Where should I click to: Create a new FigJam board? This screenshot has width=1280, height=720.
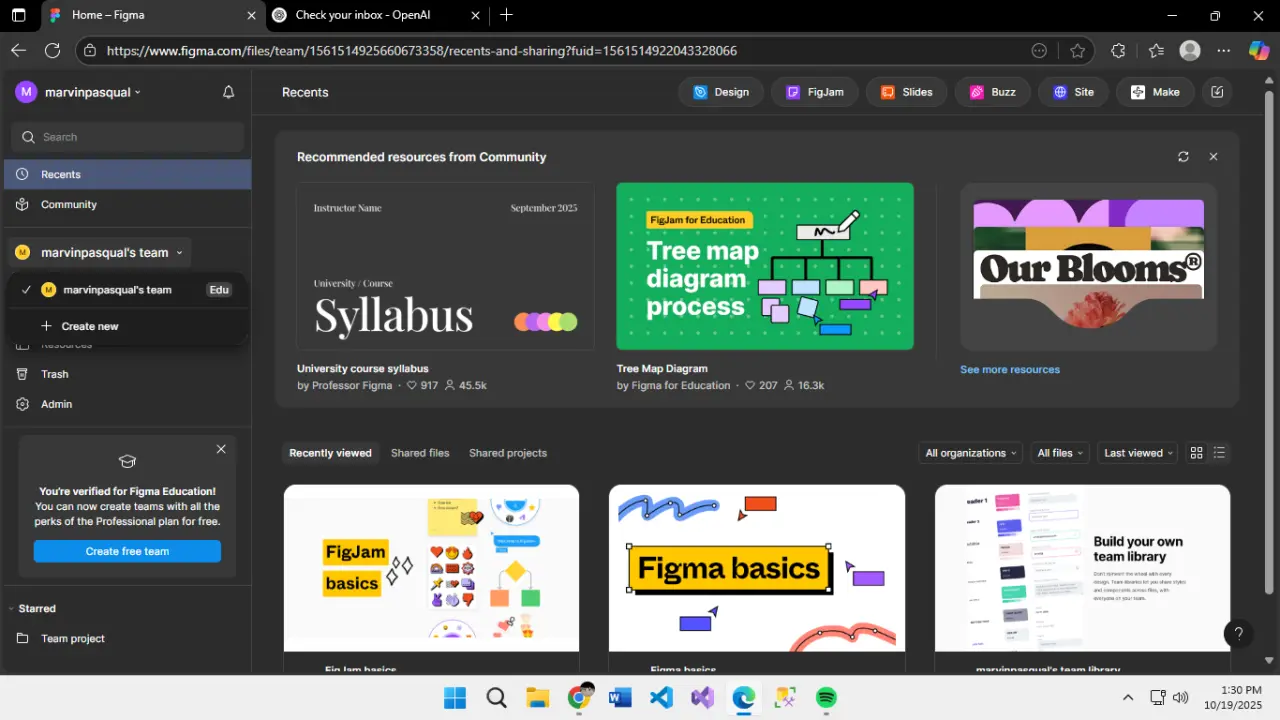click(x=815, y=92)
